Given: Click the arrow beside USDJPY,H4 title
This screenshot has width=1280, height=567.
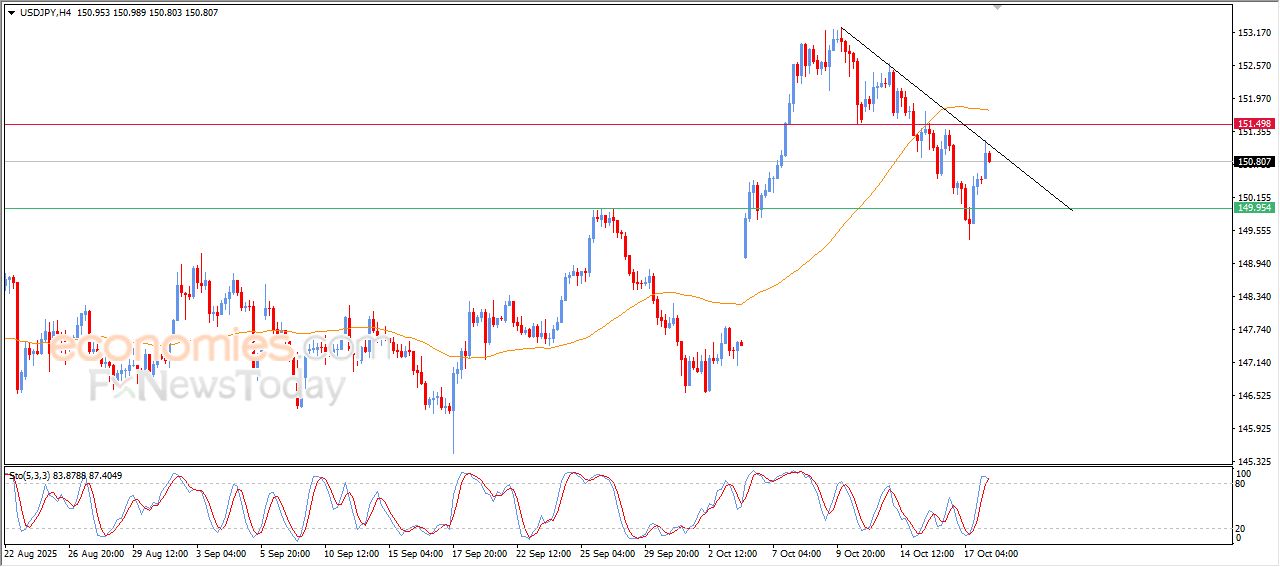Looking at the screenshot, I should pyautogui.click(x=12, y=12).
